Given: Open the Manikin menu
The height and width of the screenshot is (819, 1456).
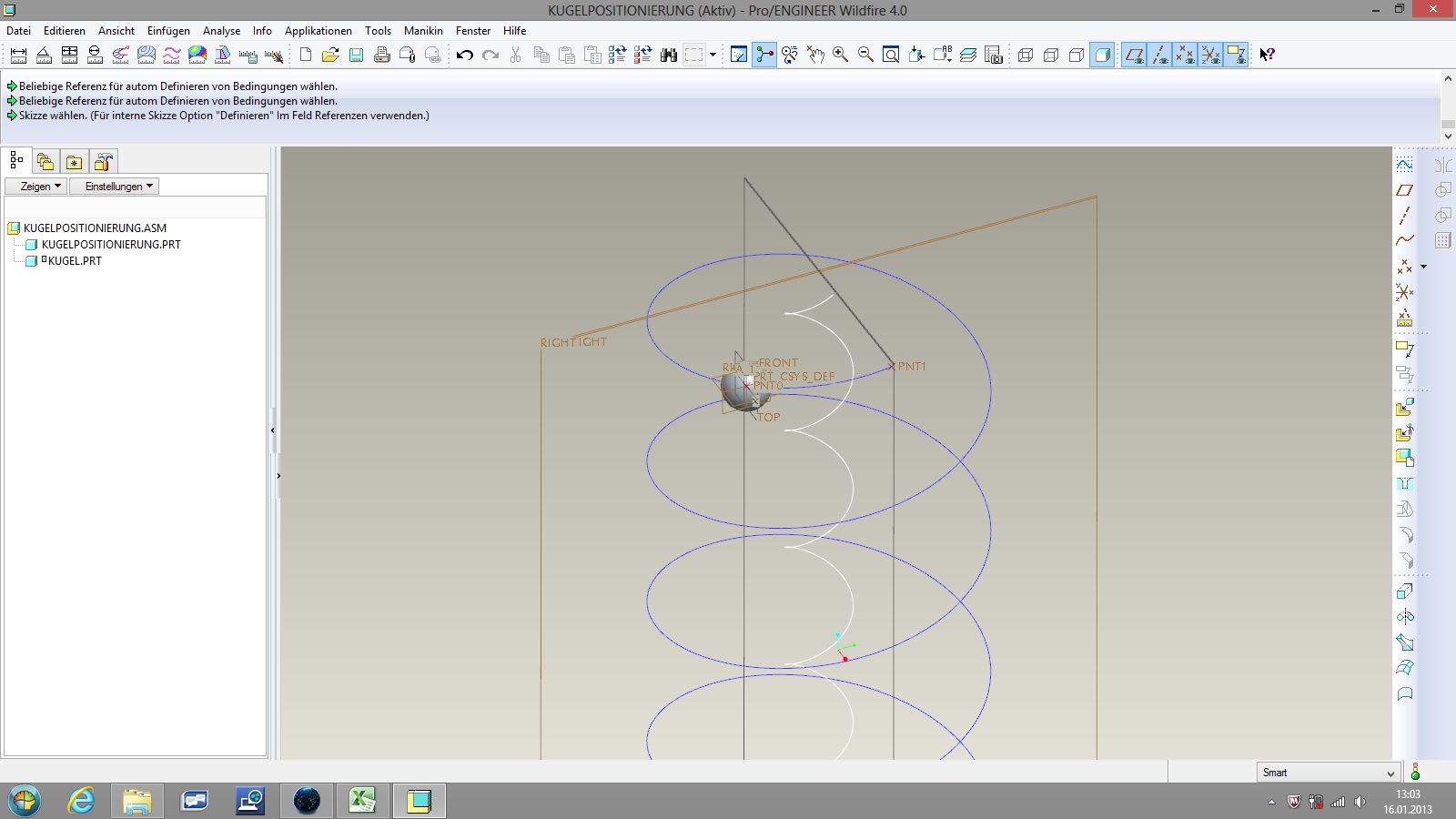Looking at the screenshot, I should point(423,30).
